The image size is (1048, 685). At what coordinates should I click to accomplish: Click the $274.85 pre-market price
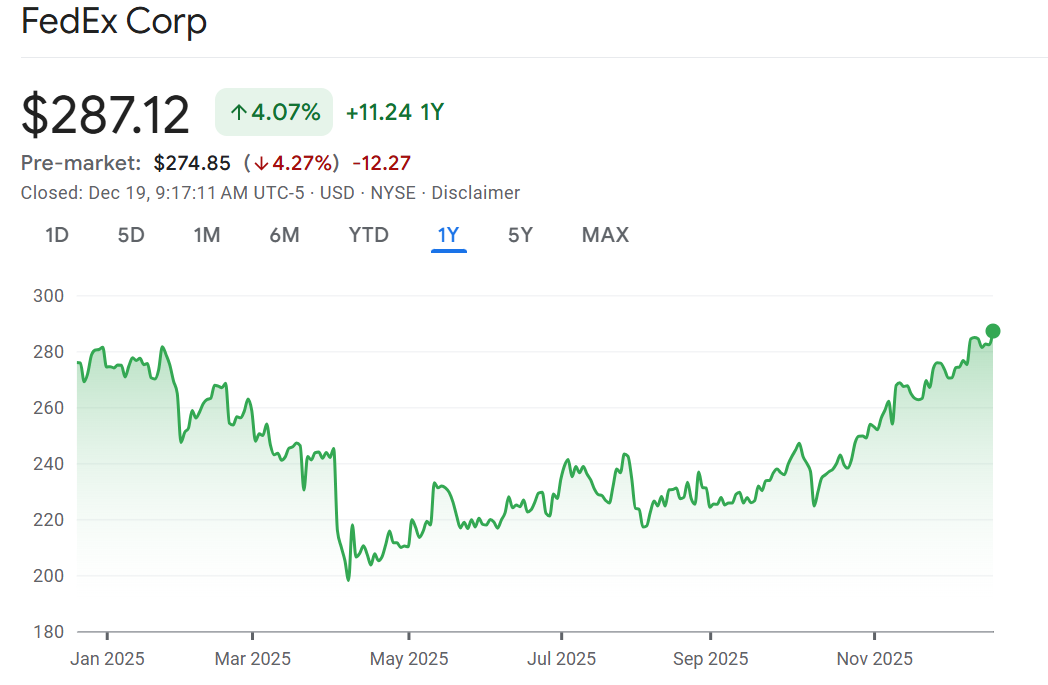click(192, 163)
